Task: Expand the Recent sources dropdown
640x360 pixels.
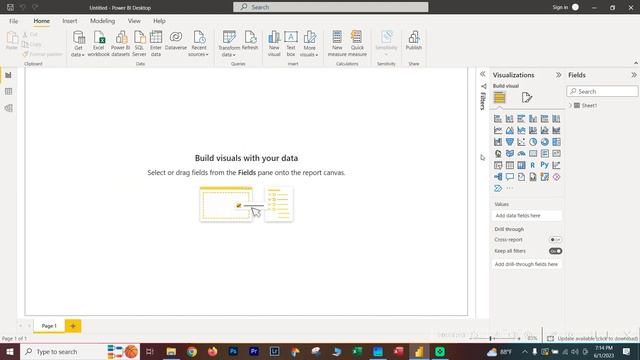Action: point(199,44)
